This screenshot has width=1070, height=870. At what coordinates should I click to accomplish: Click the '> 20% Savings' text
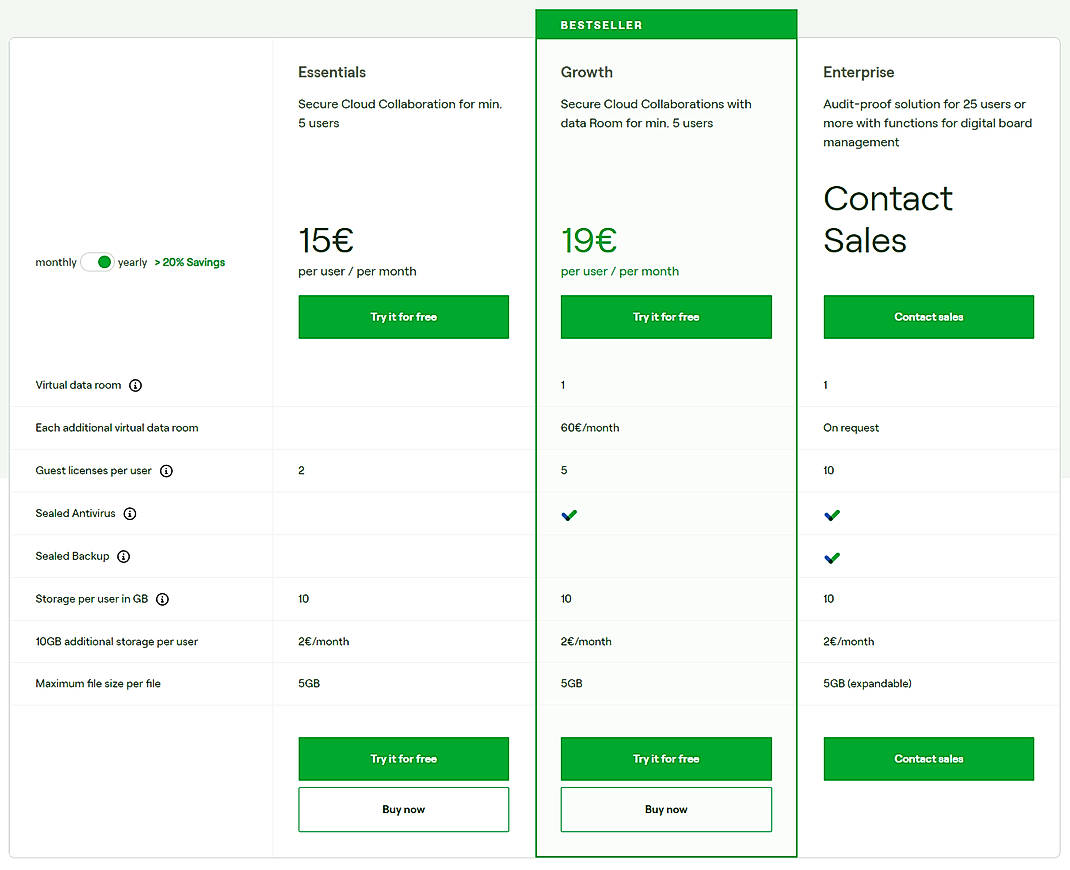(190, 262)
